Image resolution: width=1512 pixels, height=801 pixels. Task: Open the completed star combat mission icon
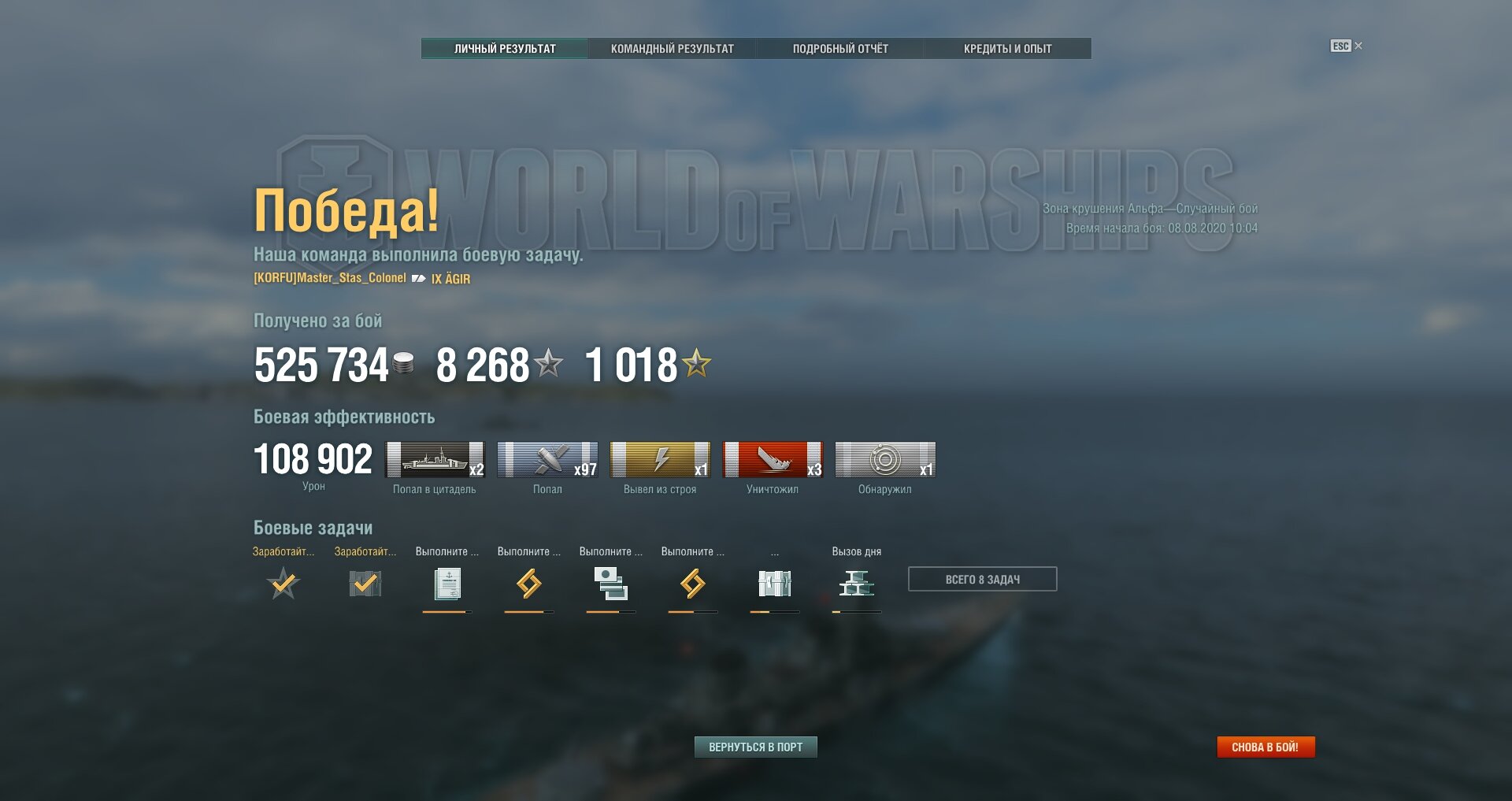283,584
